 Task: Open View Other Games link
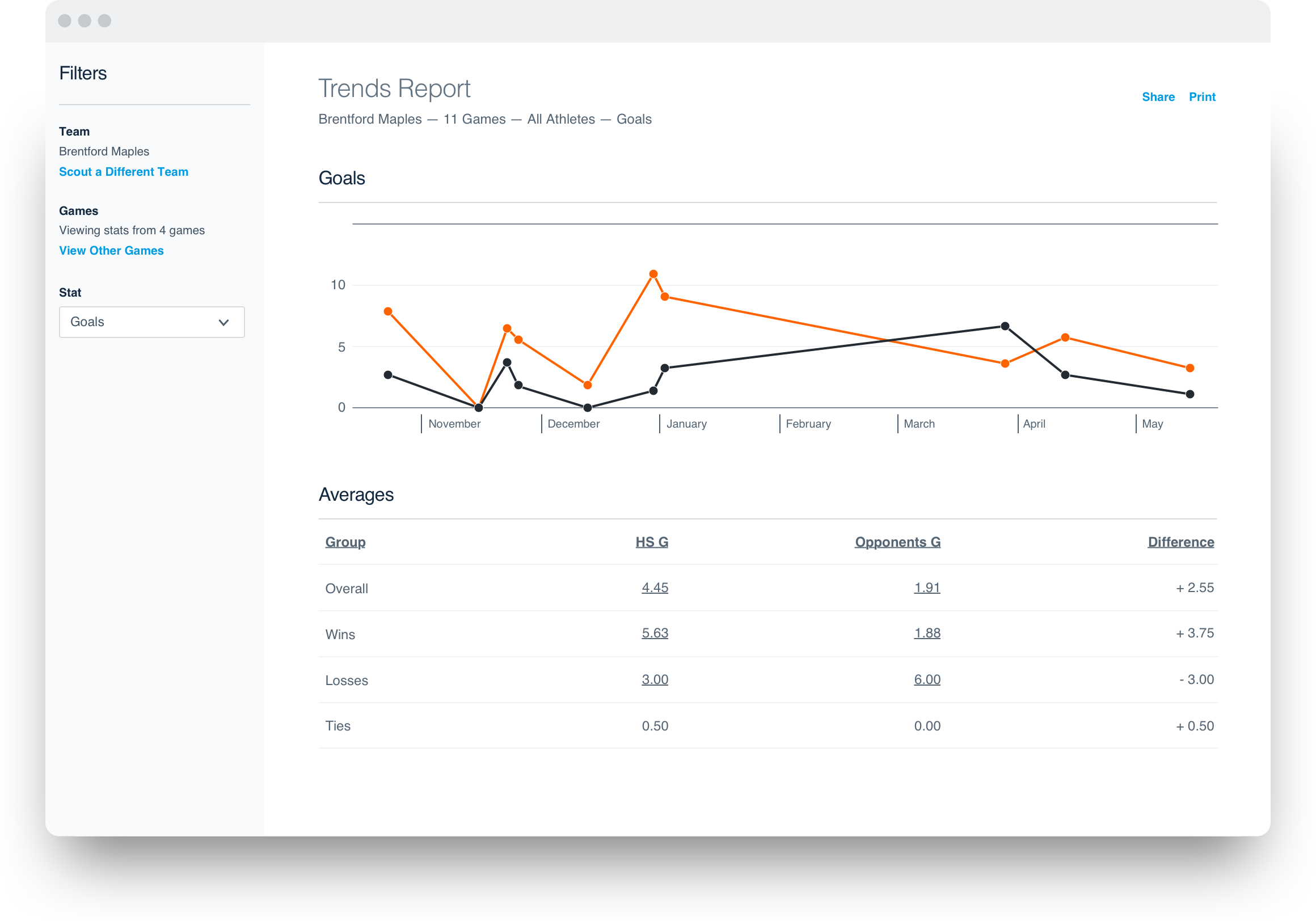coord(111,251)
